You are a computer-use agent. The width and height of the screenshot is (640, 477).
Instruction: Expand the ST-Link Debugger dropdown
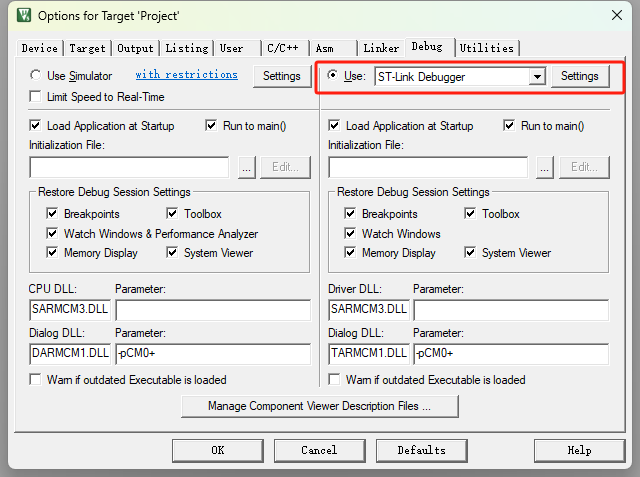[537, 76]
